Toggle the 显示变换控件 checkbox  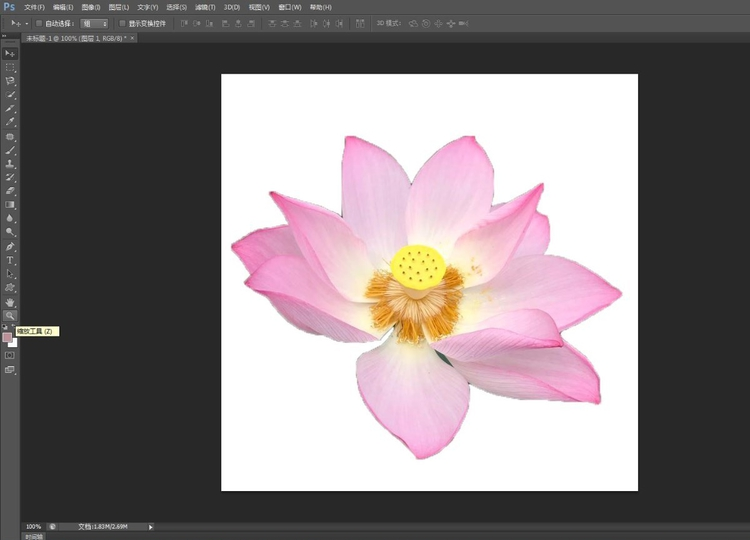pos(122,23)
